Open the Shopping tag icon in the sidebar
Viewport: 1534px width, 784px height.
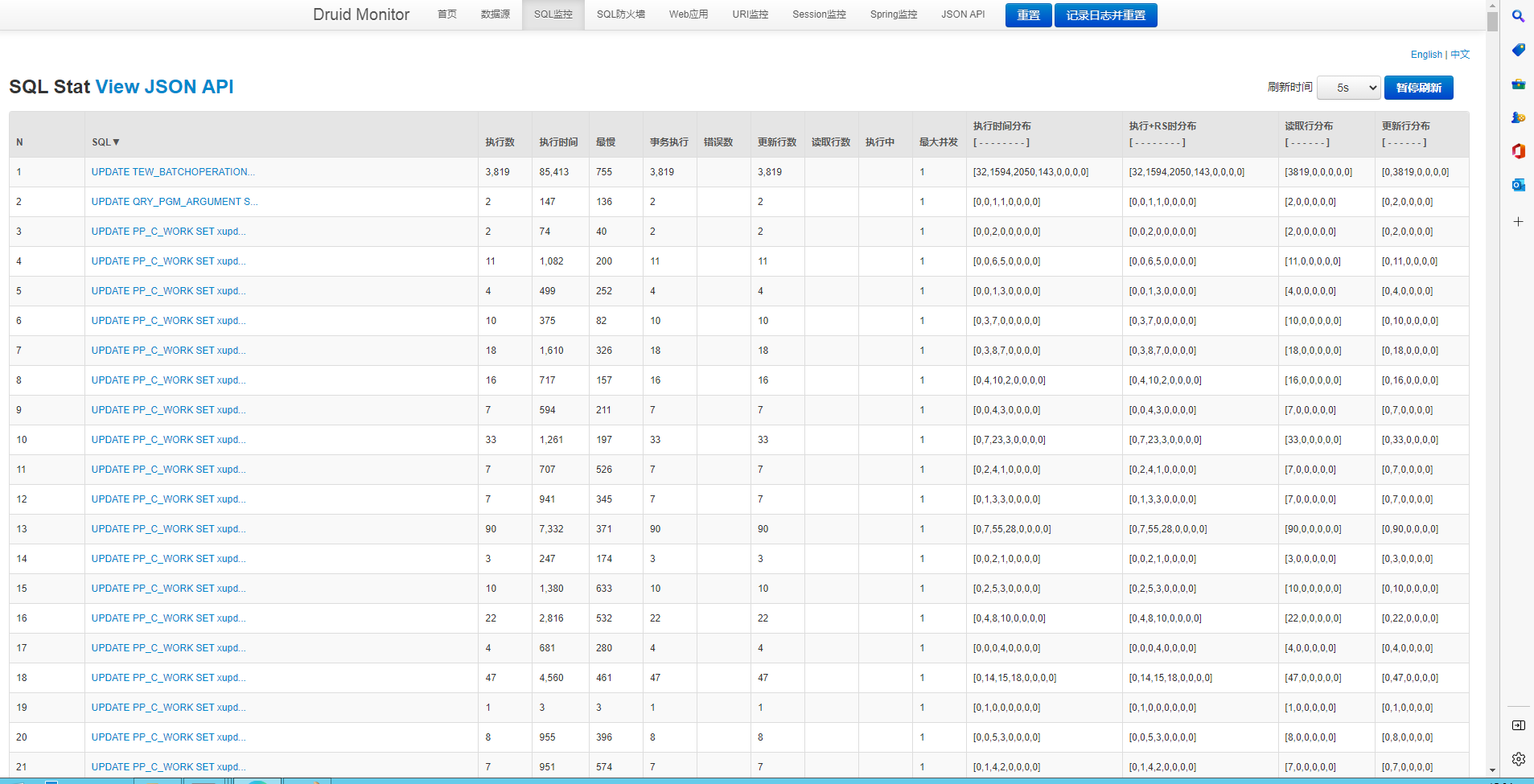coord(1518,50)
